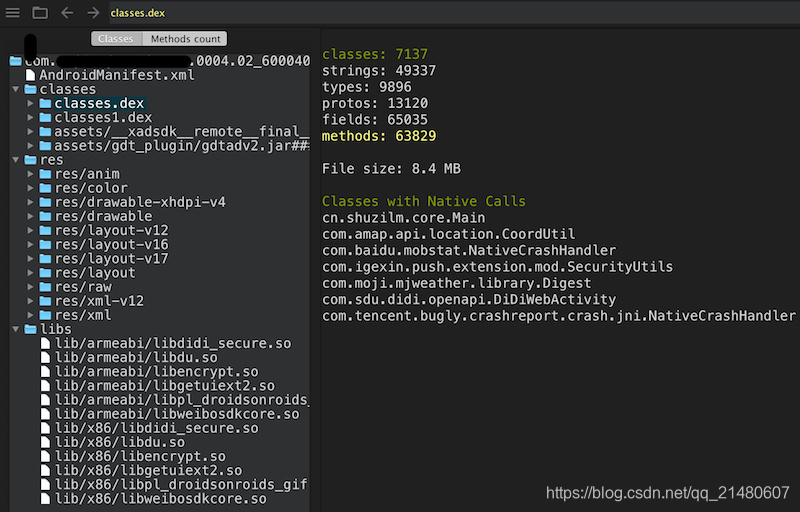Open class com.amap.api.location.CoordUtil
This screenshot has height=512, width=800.
tap(448, 234)
